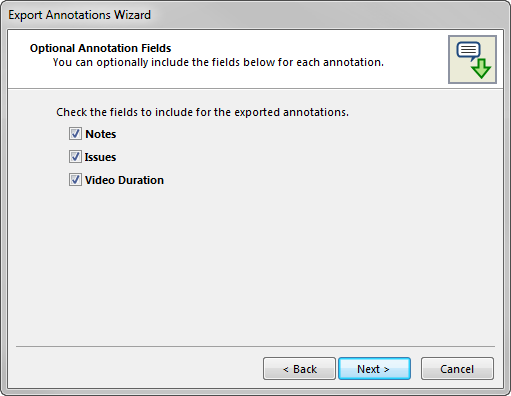Toggle the Issues checkbox
Screen dimensions: 511x396
point(75,157)
